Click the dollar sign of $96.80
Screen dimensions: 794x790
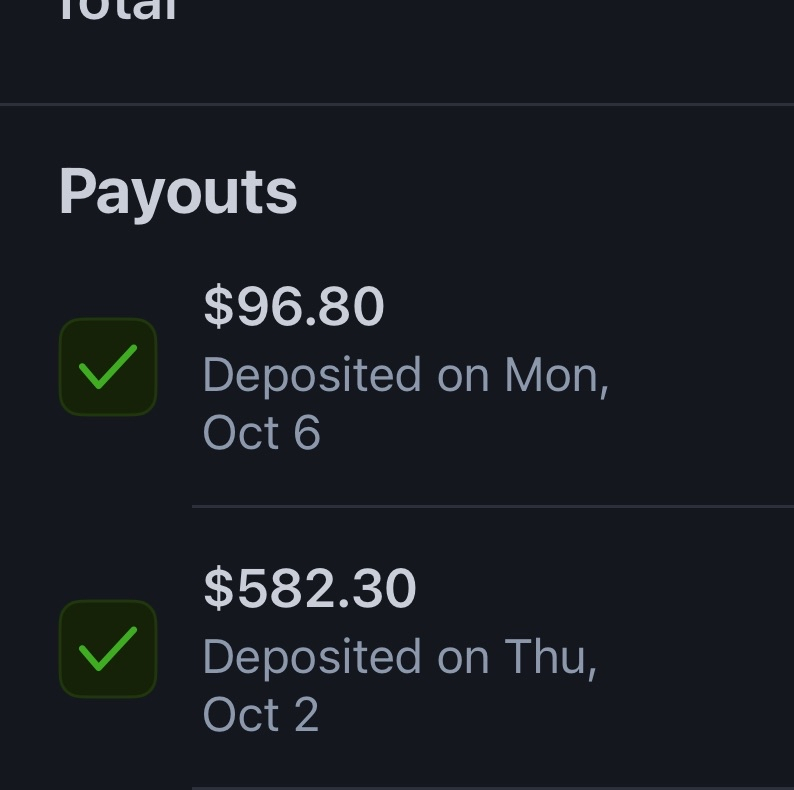pos(217,306)
